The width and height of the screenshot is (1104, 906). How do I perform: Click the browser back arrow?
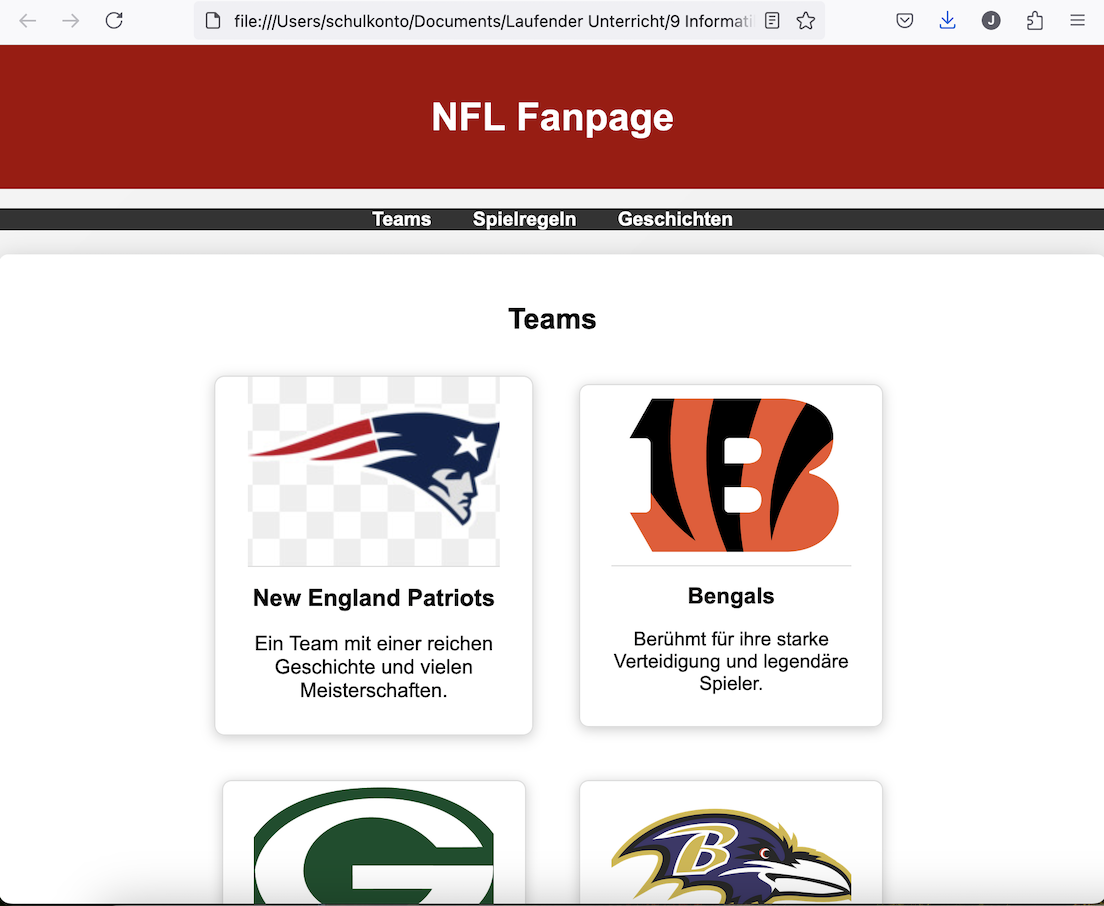(x=27, y=21)
